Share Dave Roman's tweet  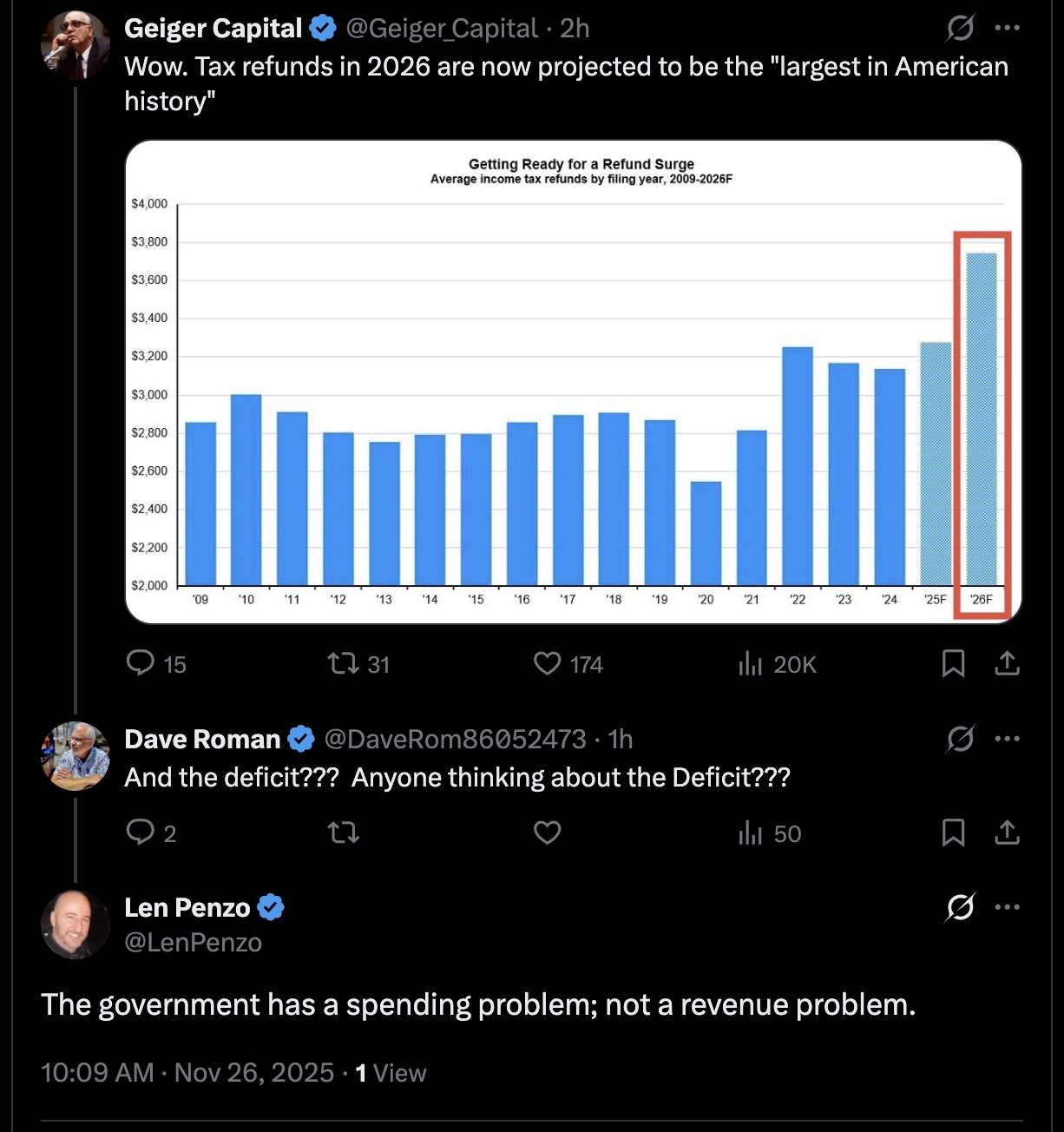point(1007,833)
